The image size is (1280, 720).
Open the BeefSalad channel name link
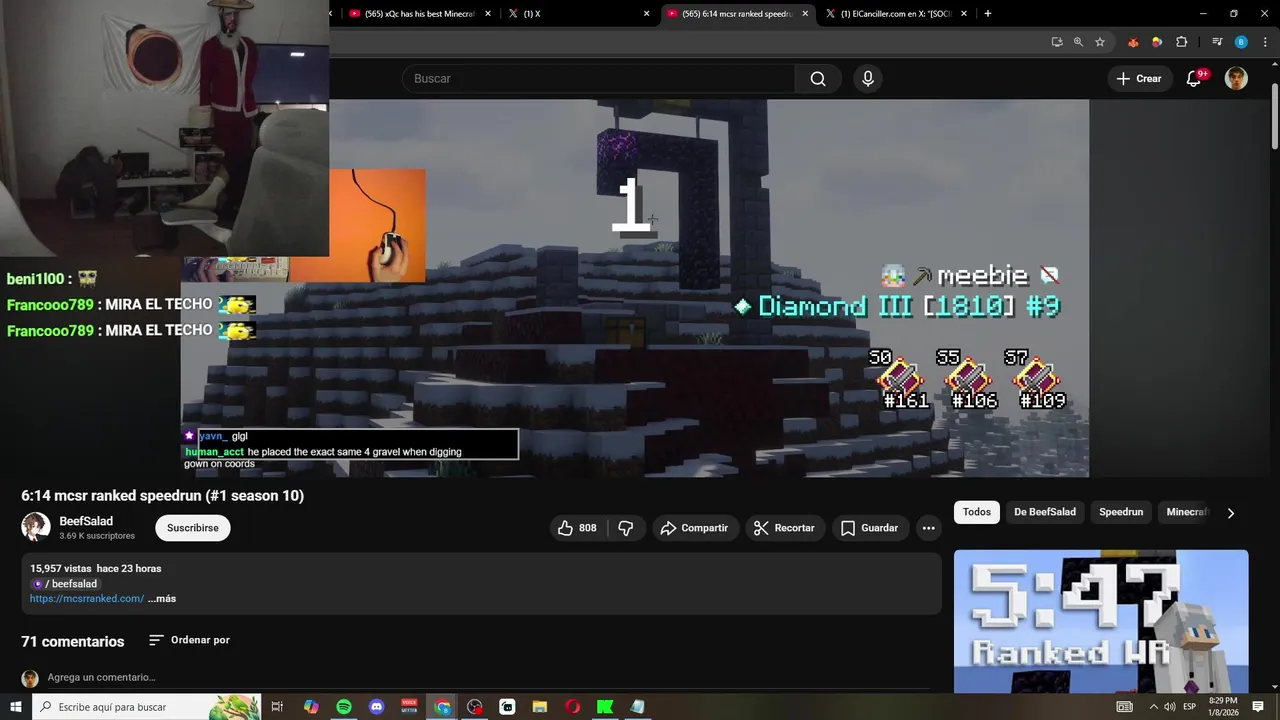[x=86, y=521]
